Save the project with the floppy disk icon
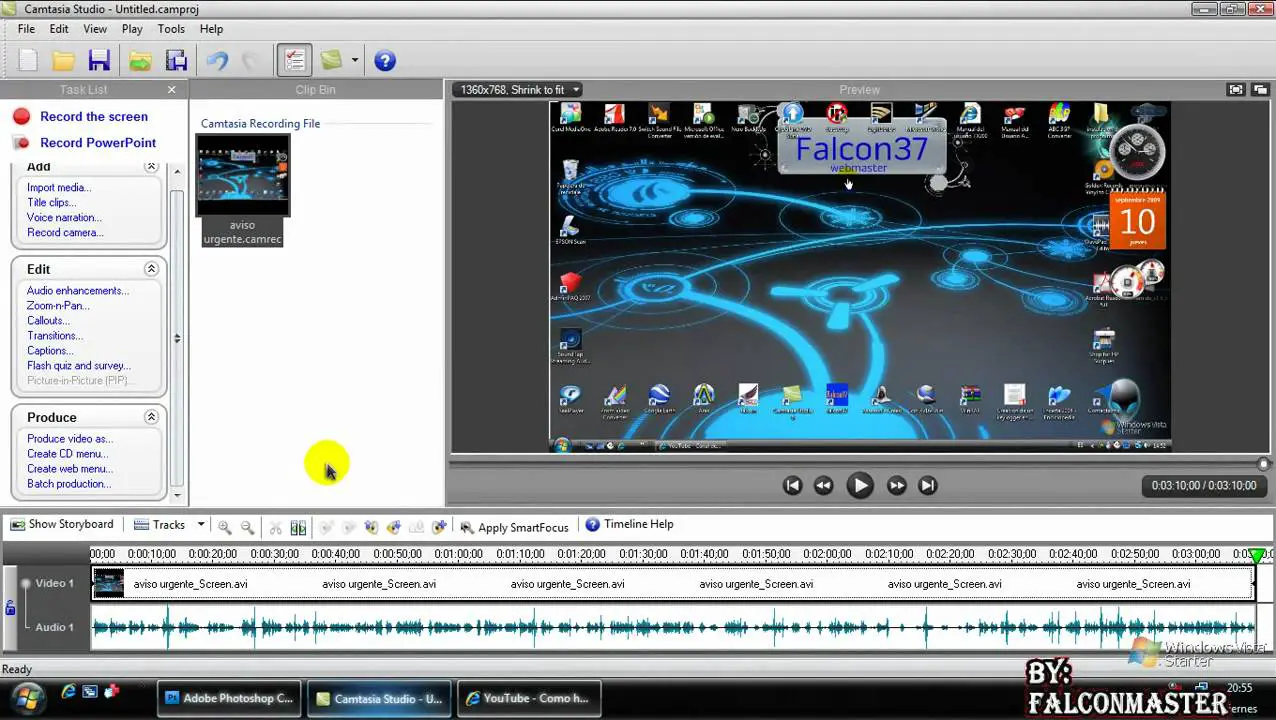 click(x=99, y=61)
